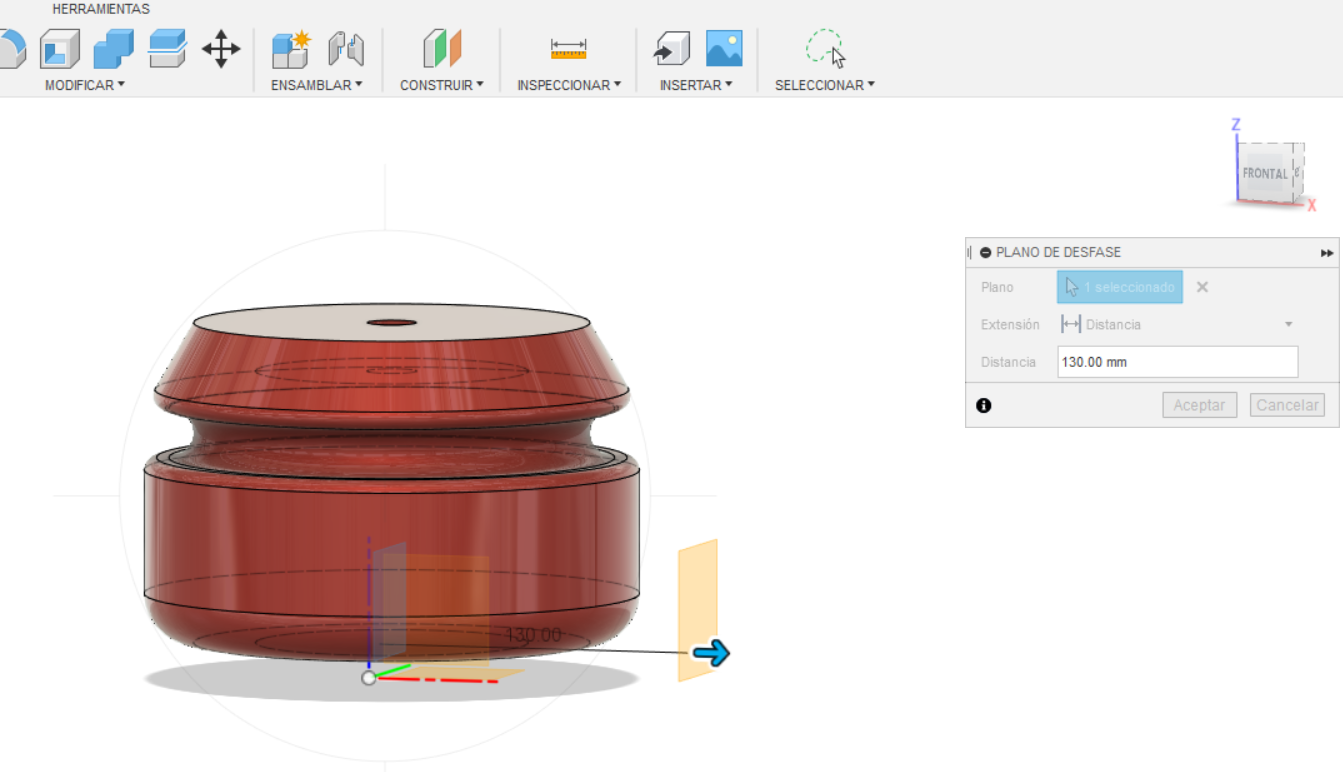Image resolution: width=1343 pixels, height=772 pixels.
Task: Click the 130.00 dimension label in viewport
Action: click(x=534, y=635)
